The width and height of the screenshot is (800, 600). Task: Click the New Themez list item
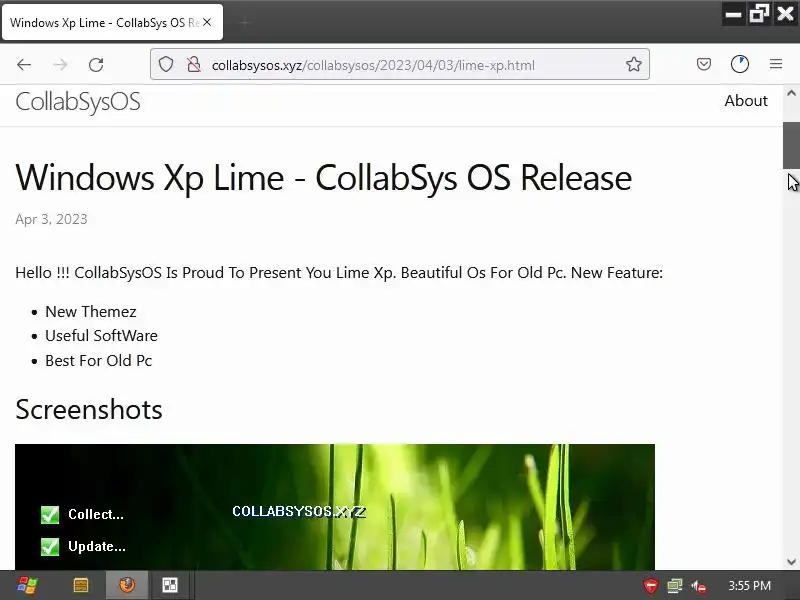pyautogui.click(x=91, y=312)
